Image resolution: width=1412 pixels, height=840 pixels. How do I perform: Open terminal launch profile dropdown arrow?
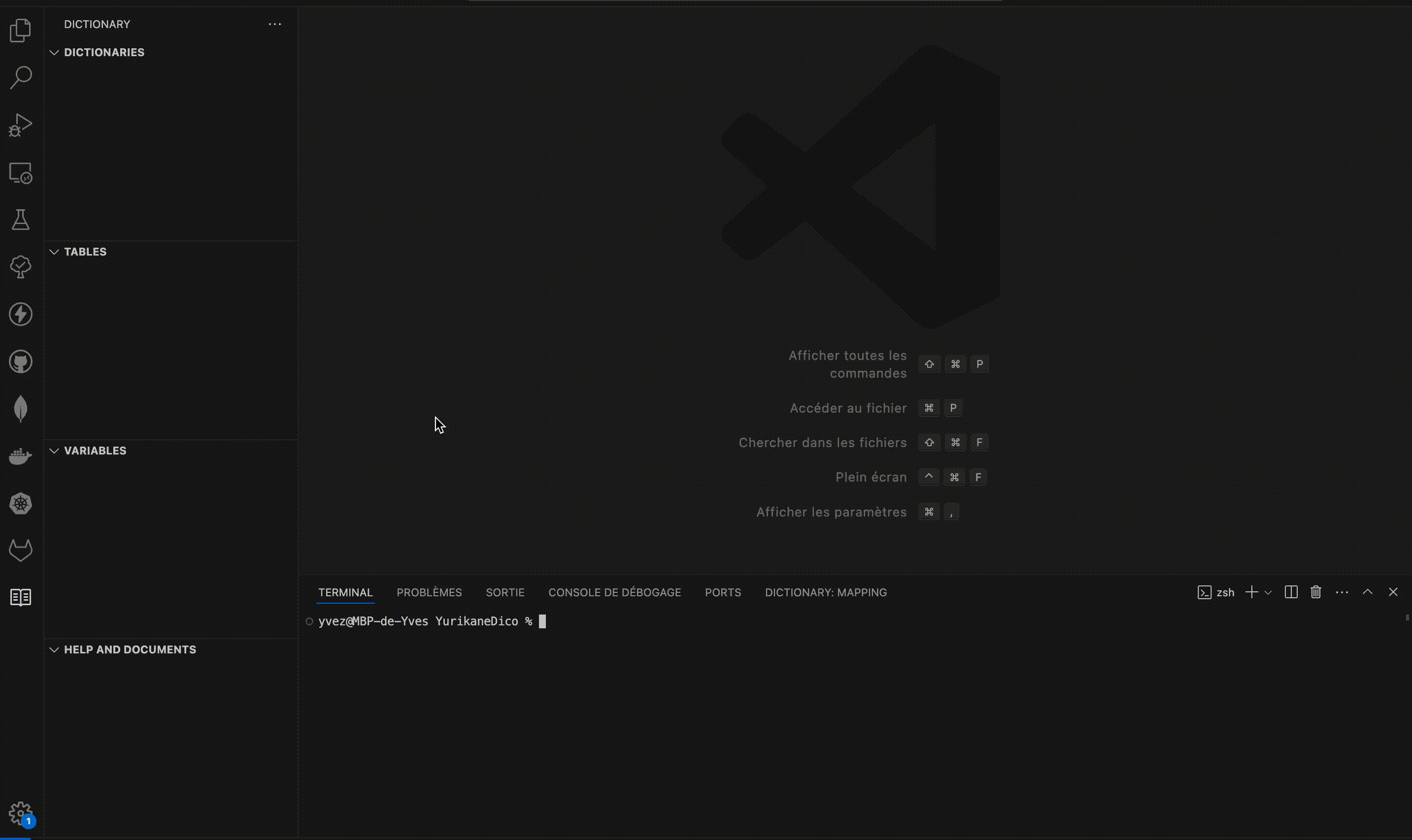1268,593
